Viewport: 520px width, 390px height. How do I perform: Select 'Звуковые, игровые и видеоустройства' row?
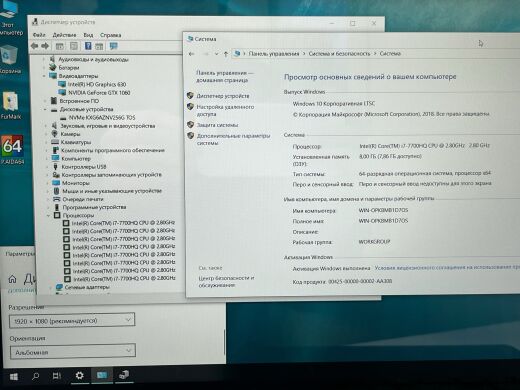tap(108, 126)
